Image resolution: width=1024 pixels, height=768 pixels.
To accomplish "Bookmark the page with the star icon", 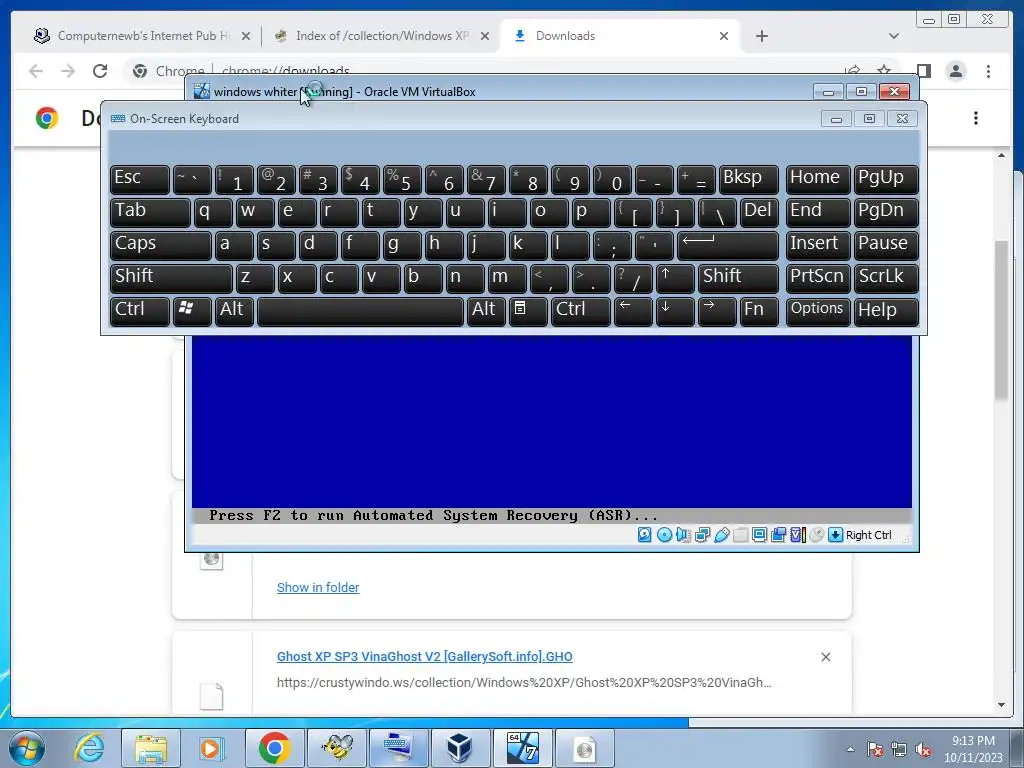I will (x=884, y=71).
